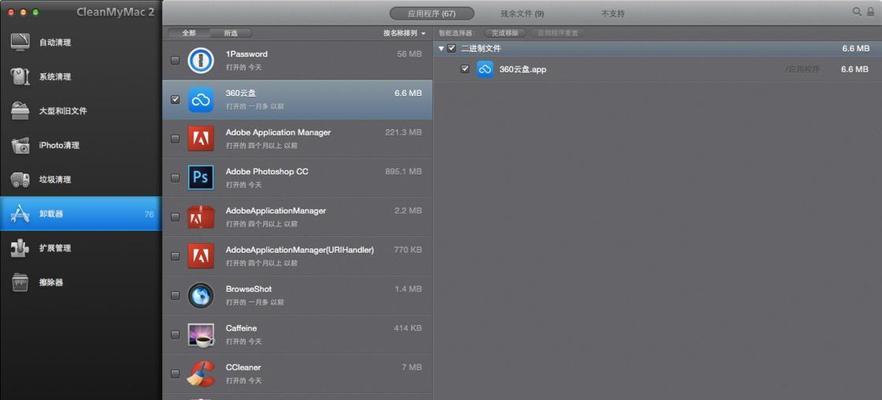Viewport: 882px width, 400px height.
Task: Click the 360云盘.app icon in details pane
Action: tap(485, 69)
